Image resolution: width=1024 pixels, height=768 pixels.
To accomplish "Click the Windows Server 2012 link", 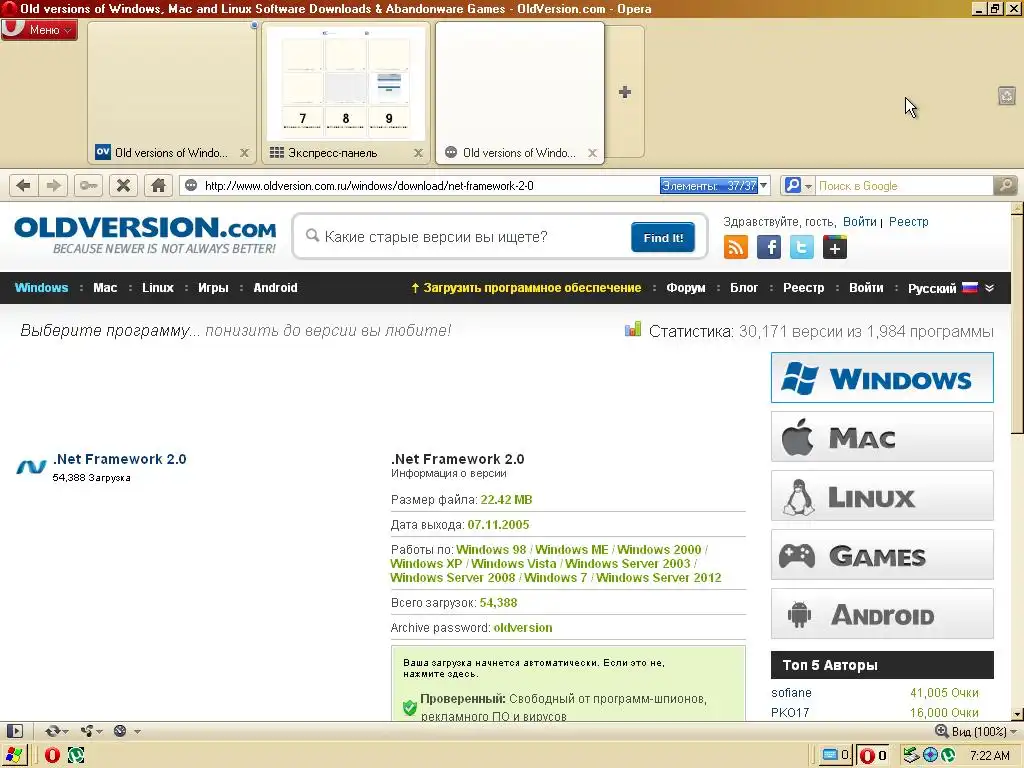I will (x=658, y=578).
